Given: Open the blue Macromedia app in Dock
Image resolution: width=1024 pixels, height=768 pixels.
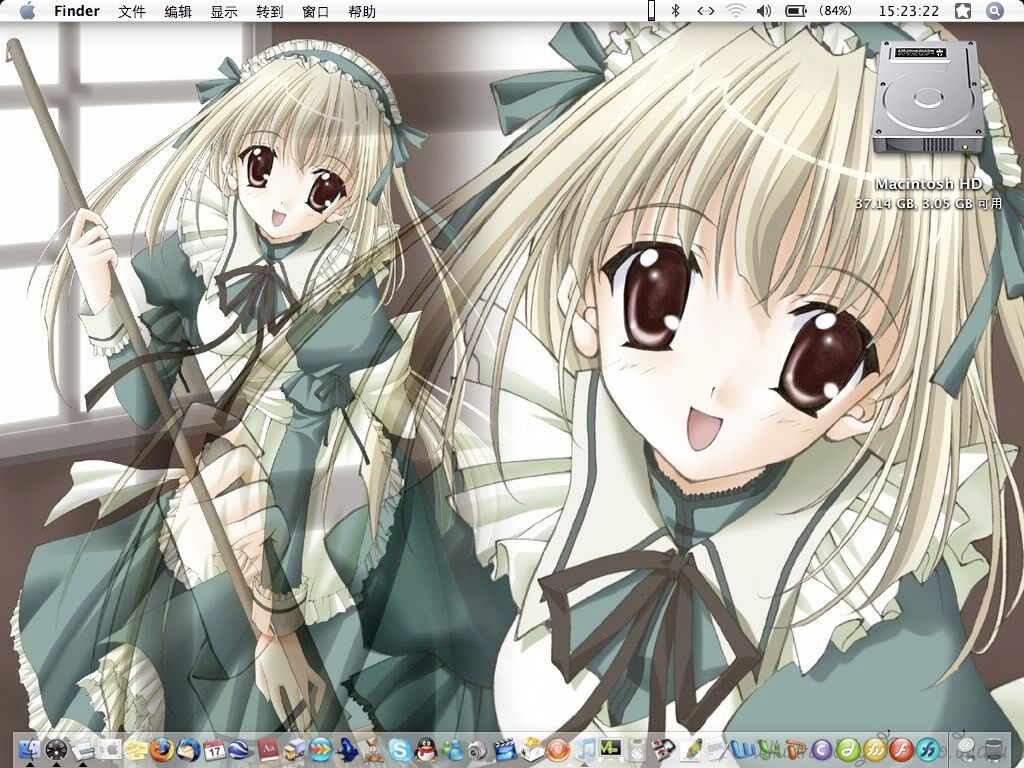Looking at the screenshot, I should click(x=927, y=750).
